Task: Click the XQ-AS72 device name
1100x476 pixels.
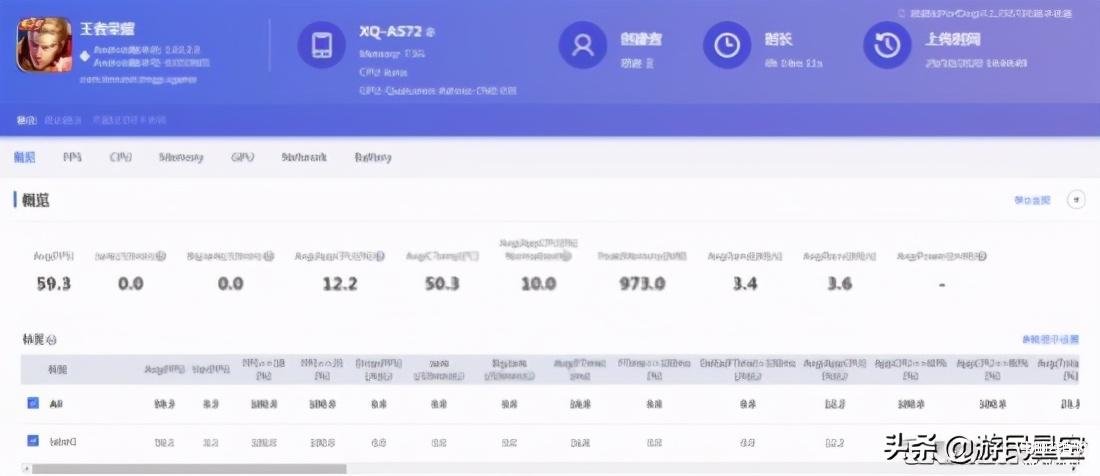Action: tap(391, 32)
